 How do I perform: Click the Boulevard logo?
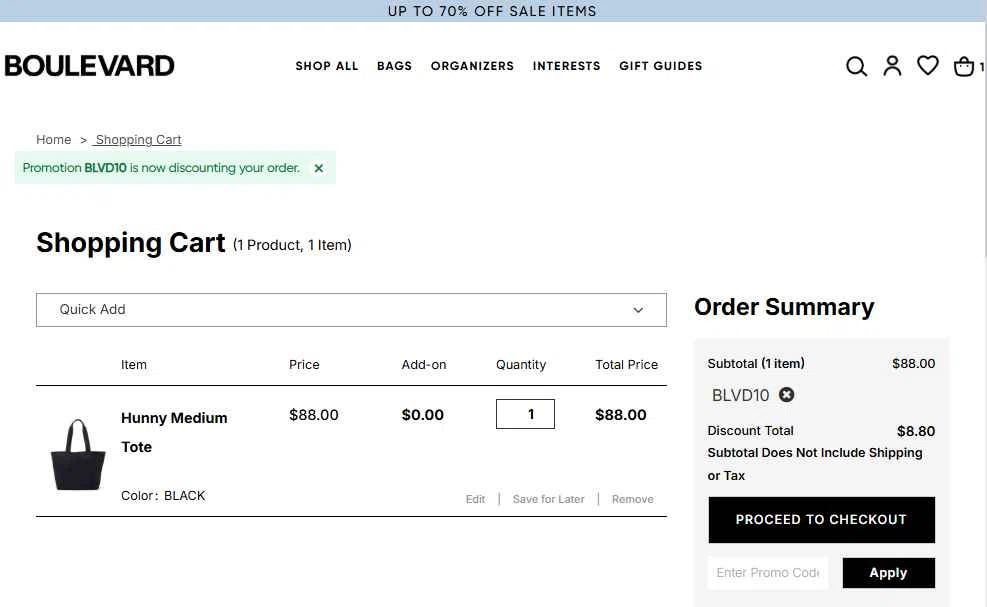[x=89, y=66]
